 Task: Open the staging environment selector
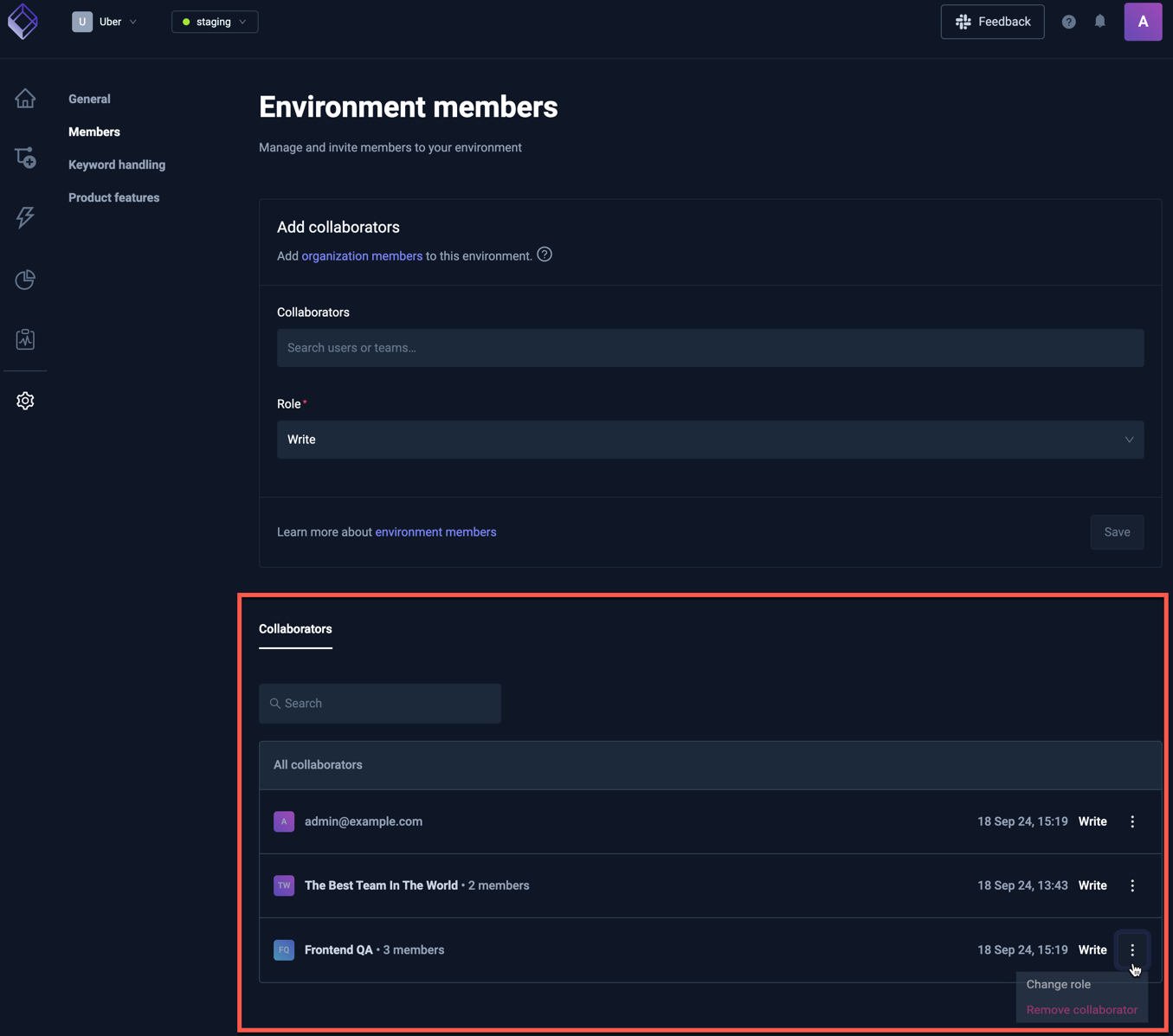pyautogui.click(x=215, y=22)
